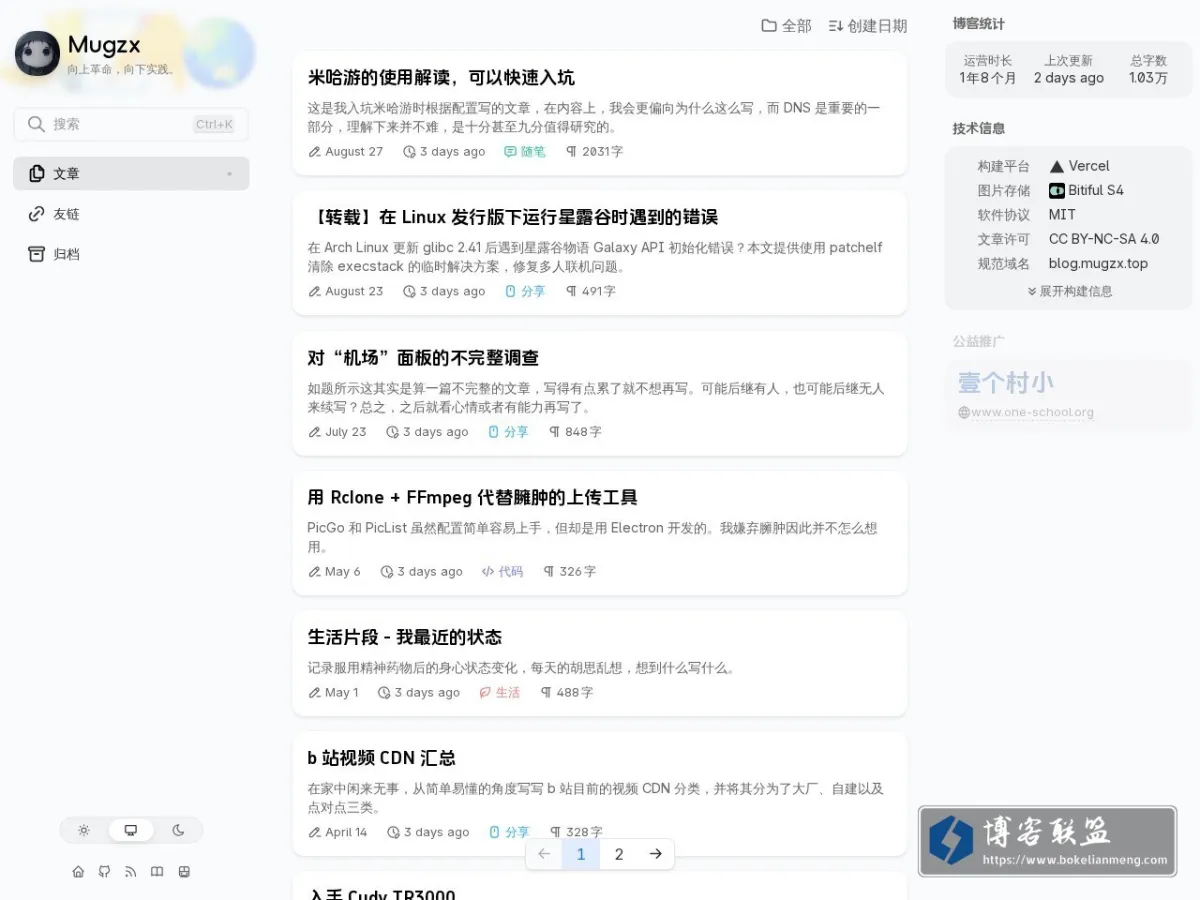Click the 2031字 word count
The image size is (1200, 900).
click(x=602, y=152)
